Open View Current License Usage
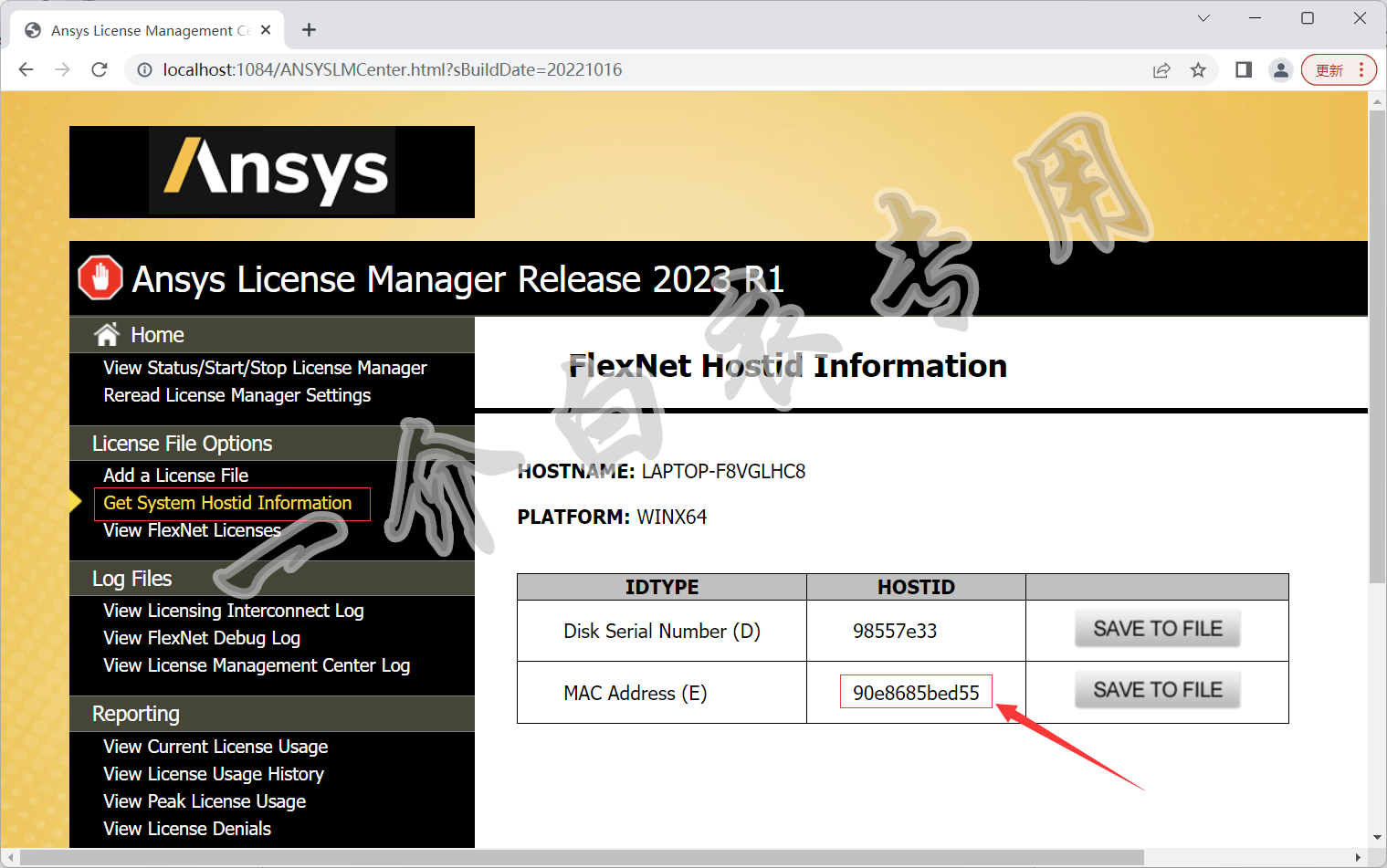The image size is (1387, 868). click(x=215, y=747)
